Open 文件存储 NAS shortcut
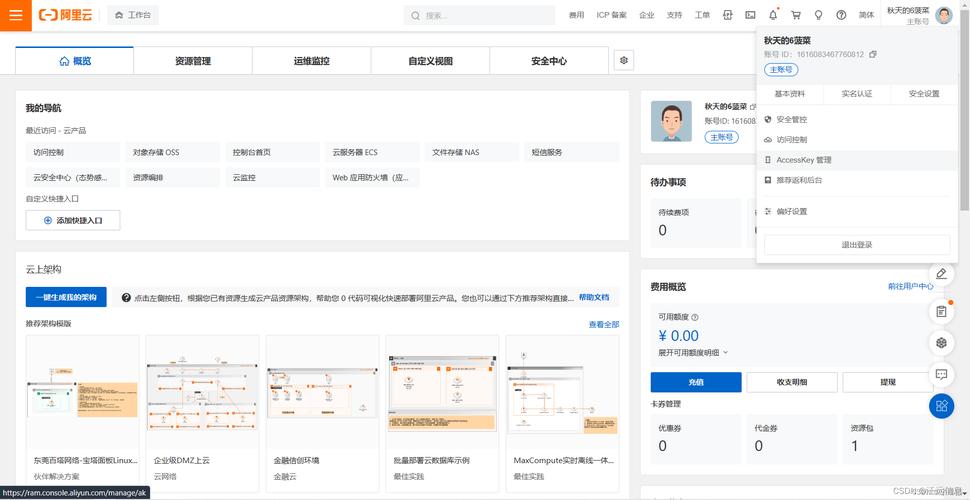The width and height of the screenshot is (970, 500). coord(472,152)
